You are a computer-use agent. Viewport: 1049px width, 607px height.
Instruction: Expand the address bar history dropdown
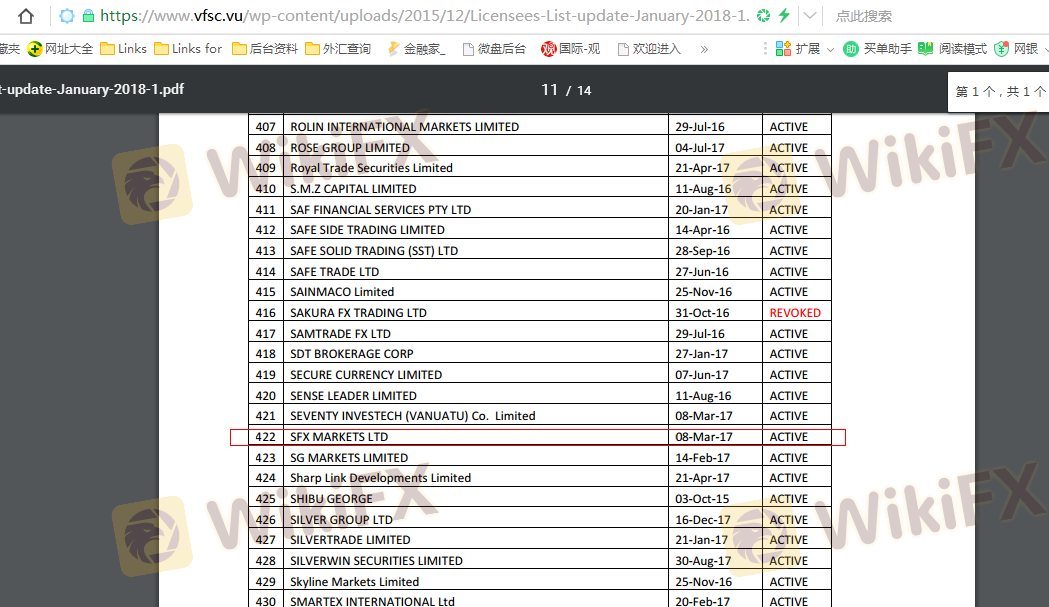(x=810, y=16)
